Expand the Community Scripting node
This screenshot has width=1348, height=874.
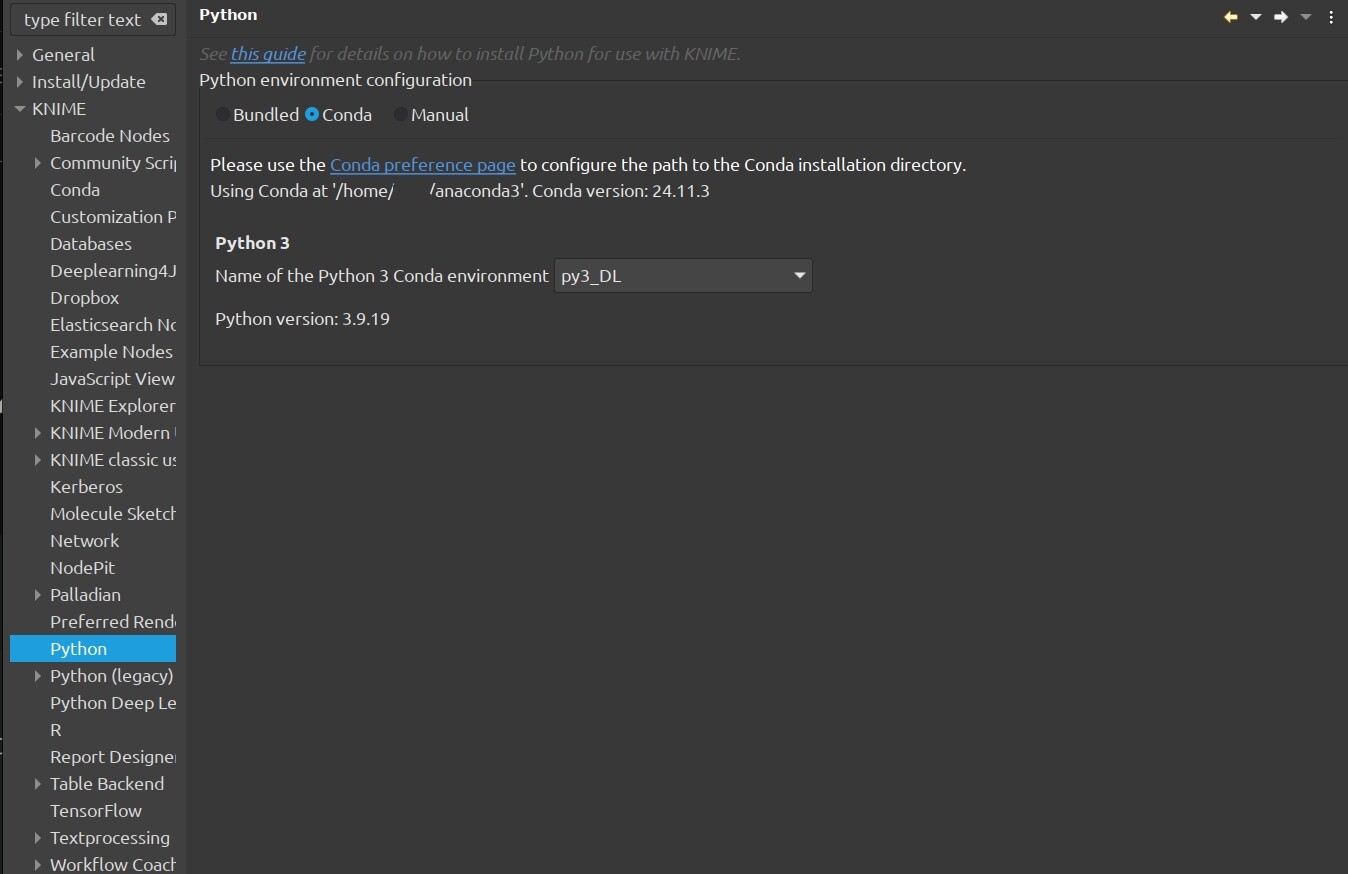[x=38, y=163]
